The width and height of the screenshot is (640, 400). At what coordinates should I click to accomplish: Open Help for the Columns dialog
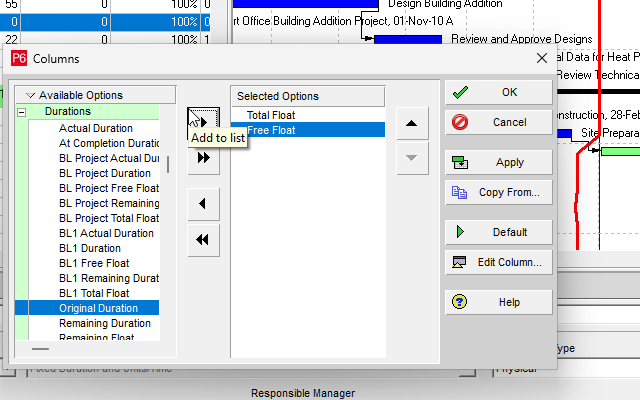pyautogui.click(x=498, y=302)
